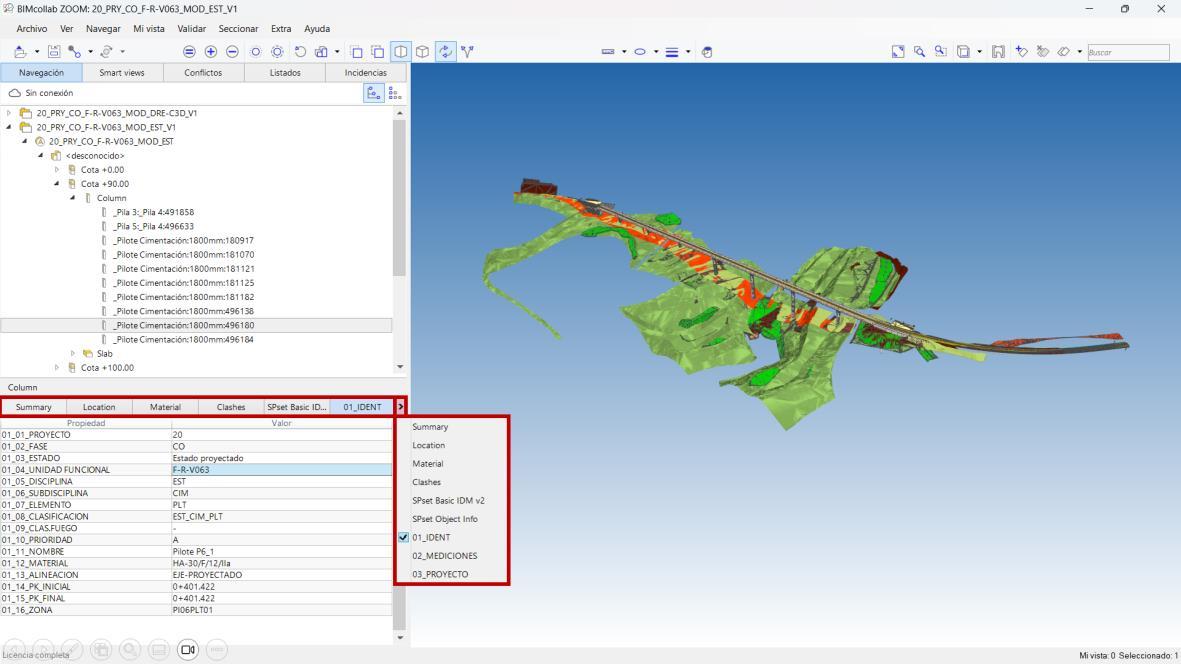Open dropdown arrow next to ruler tool
1181x664 pixels.
624,52
